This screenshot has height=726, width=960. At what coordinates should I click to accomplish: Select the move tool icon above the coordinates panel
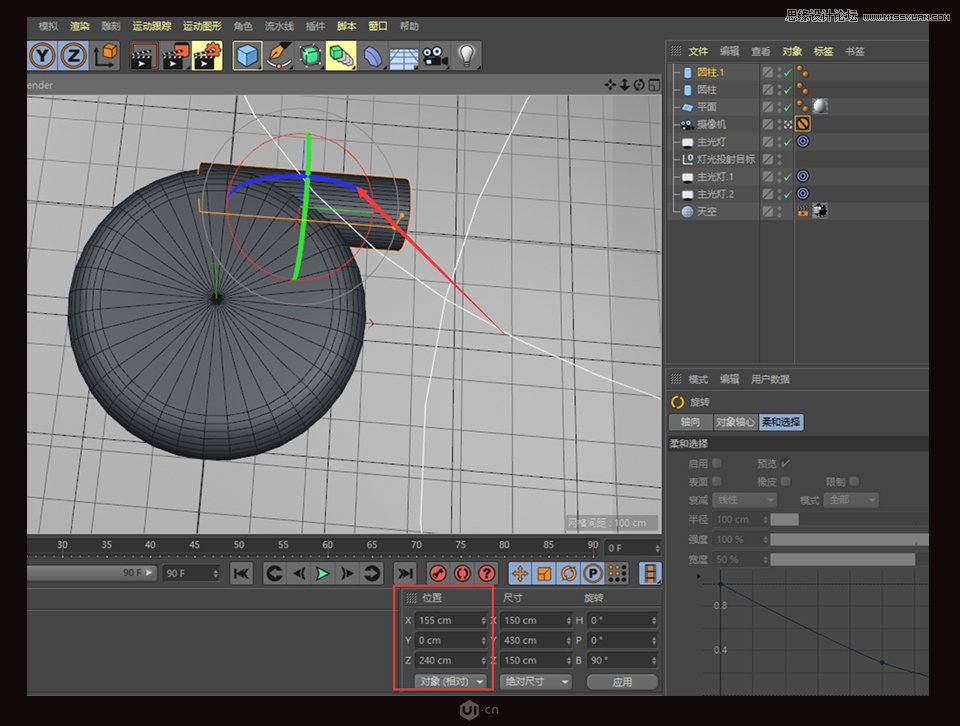pyautogui.click(x=519, y=573)
